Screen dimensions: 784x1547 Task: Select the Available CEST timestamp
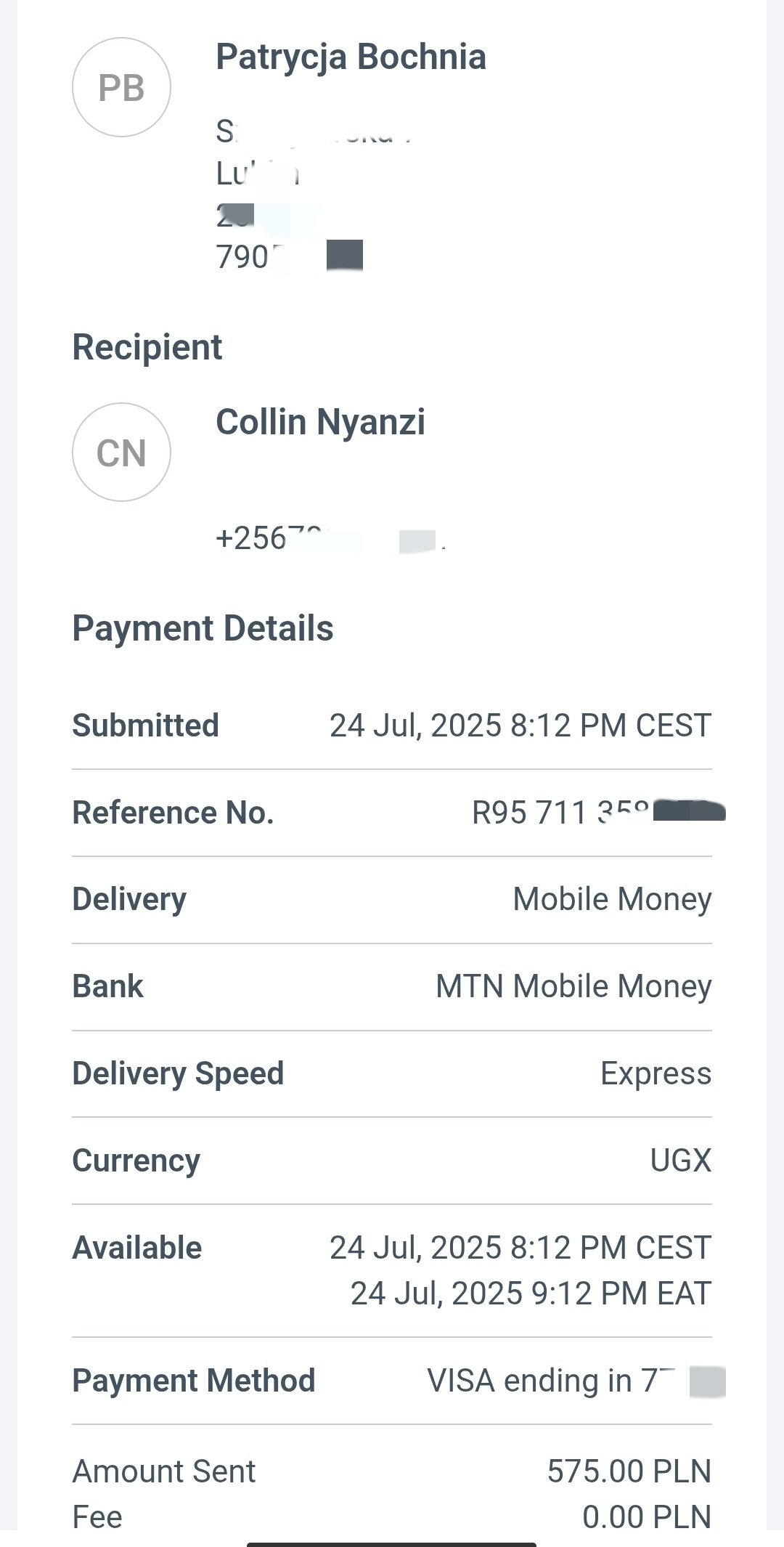coord(520,1248)
